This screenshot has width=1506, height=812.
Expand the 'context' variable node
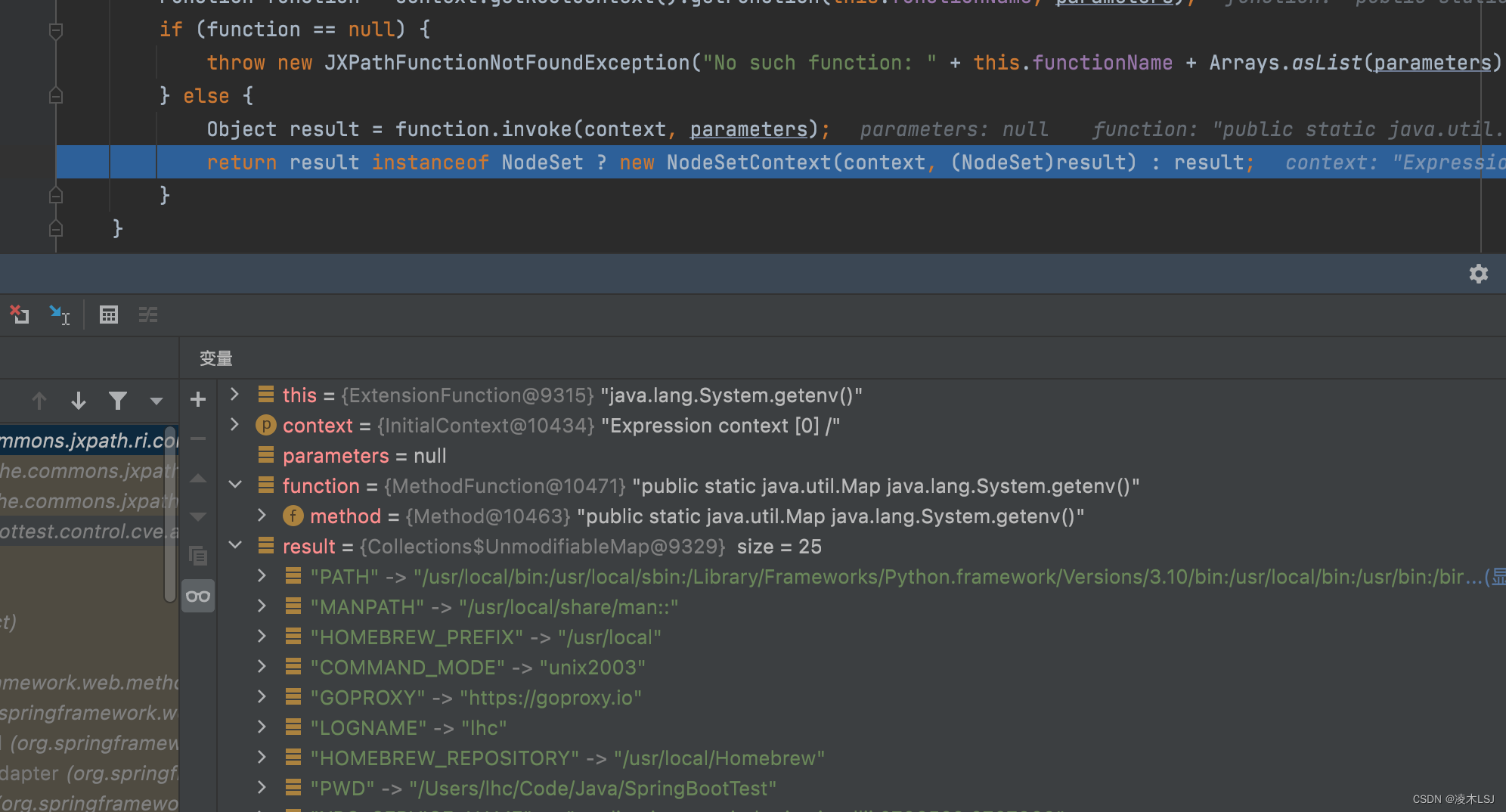click(x=234, y=424)
